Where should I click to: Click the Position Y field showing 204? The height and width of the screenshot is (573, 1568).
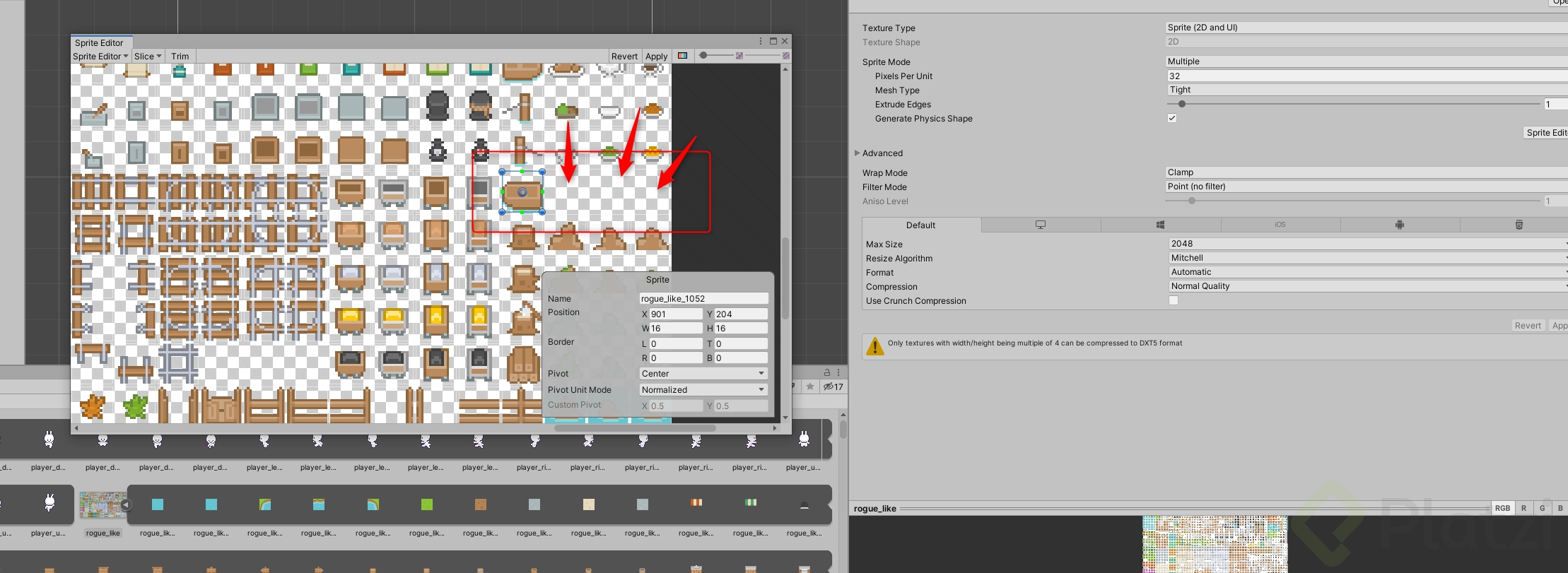click(741, 314)
